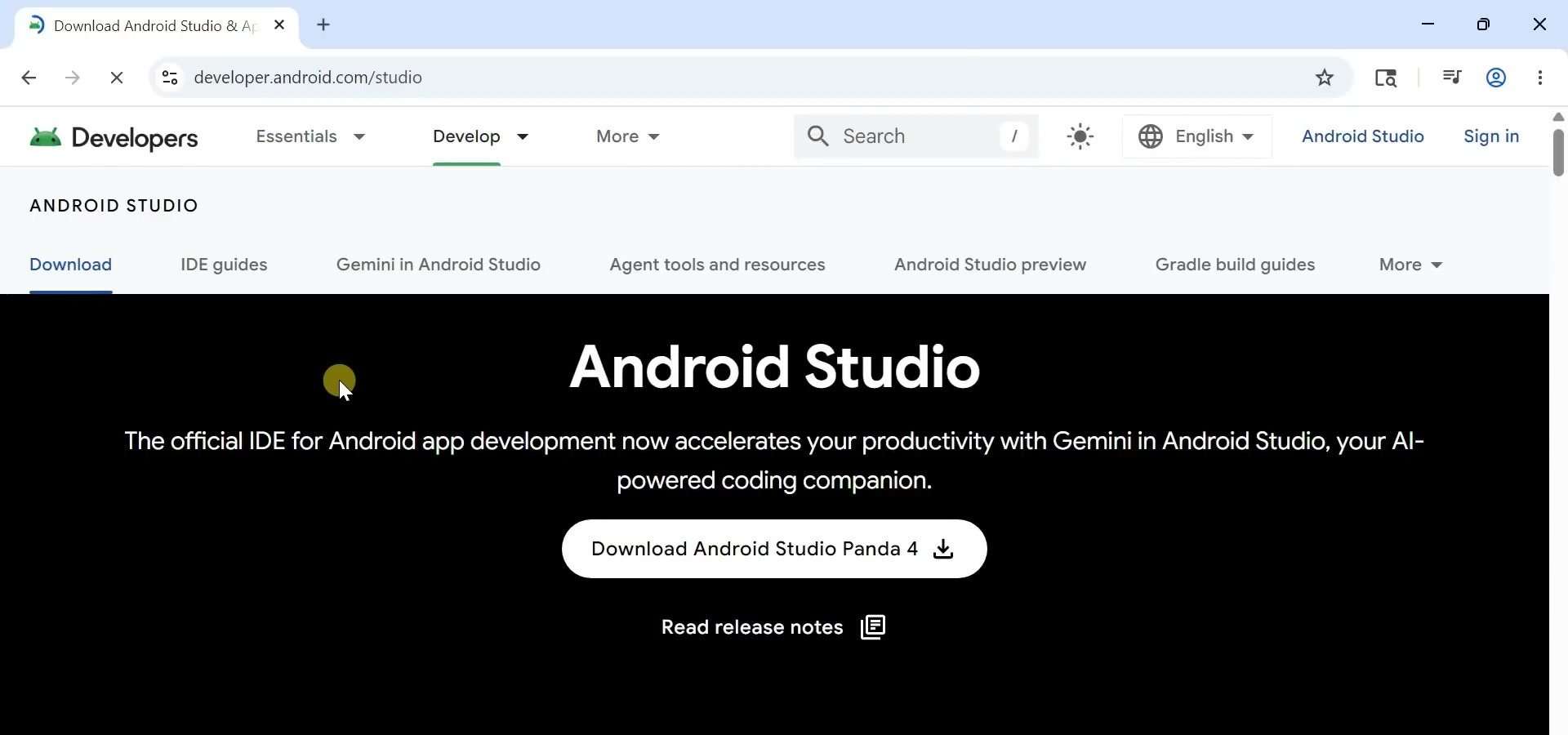Click Download Android Studio Panda 4 button
Screen dimensions: 1568x735
pos(774,549)
